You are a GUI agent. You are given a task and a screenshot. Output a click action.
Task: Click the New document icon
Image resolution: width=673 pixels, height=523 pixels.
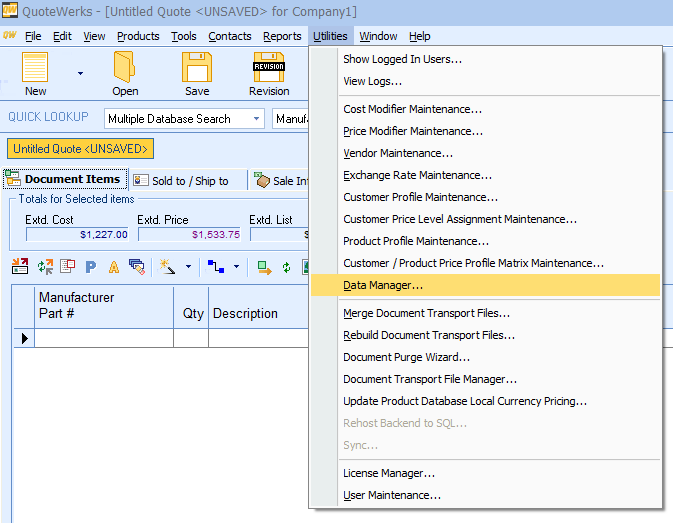coord(35,68)
